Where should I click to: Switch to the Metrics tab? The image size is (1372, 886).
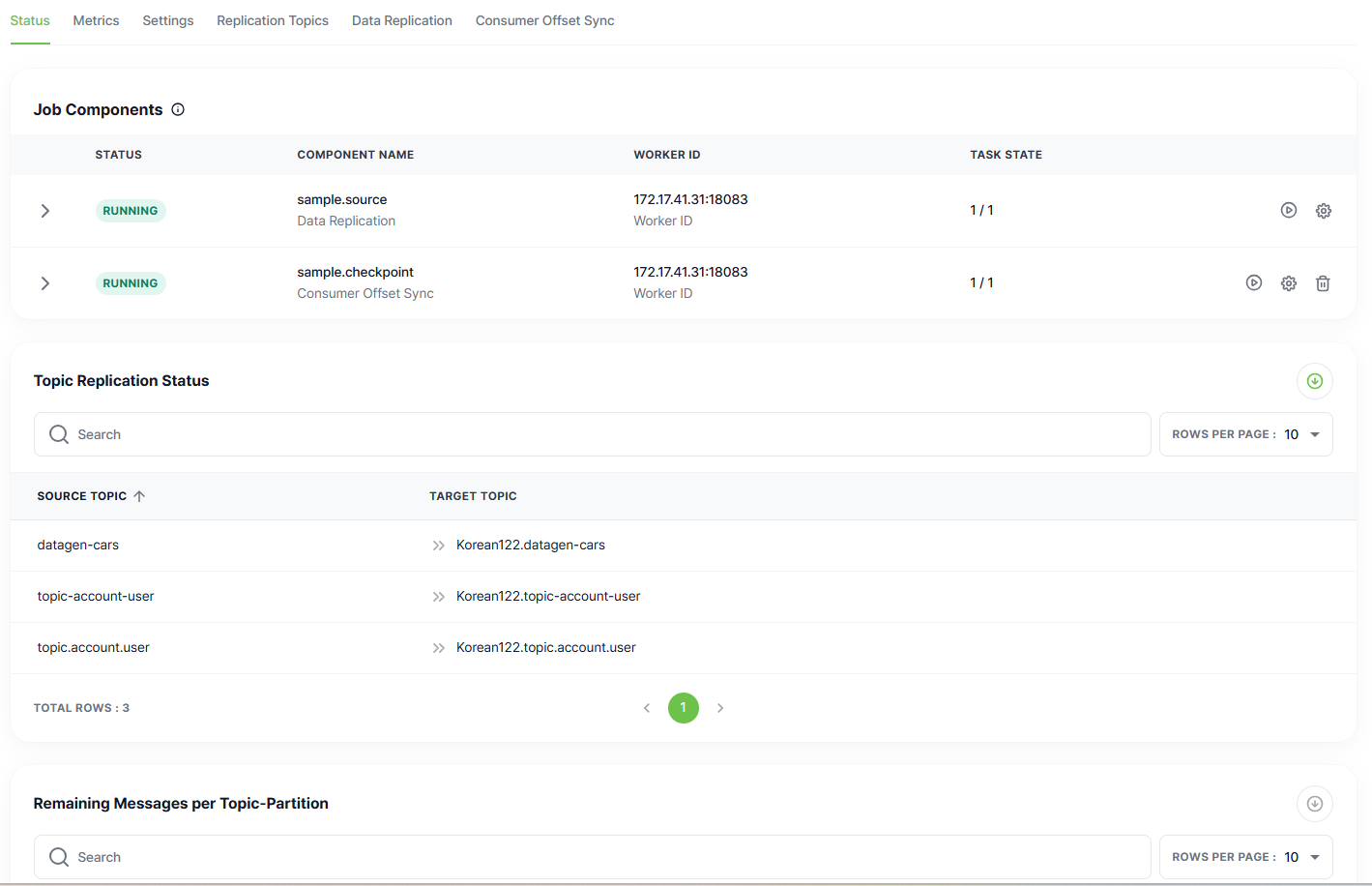point(96,20)
